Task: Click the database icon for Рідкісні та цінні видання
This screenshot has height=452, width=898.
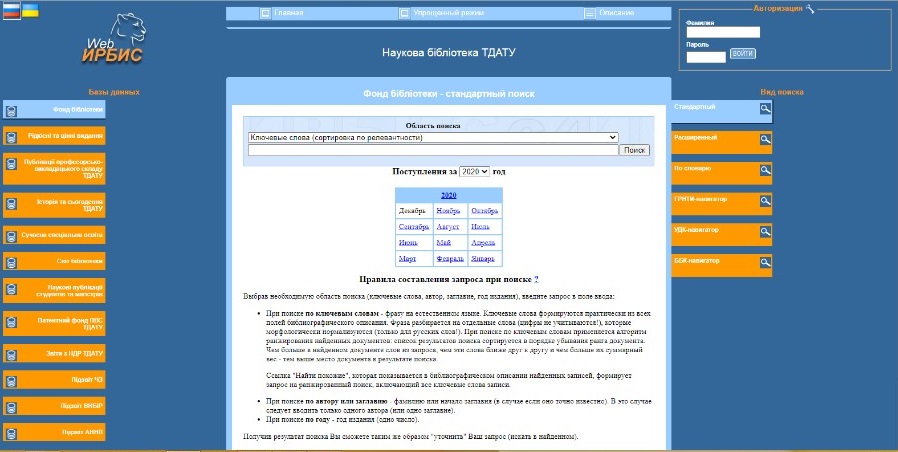Action: pyautogui.click(x=11, y=138)
